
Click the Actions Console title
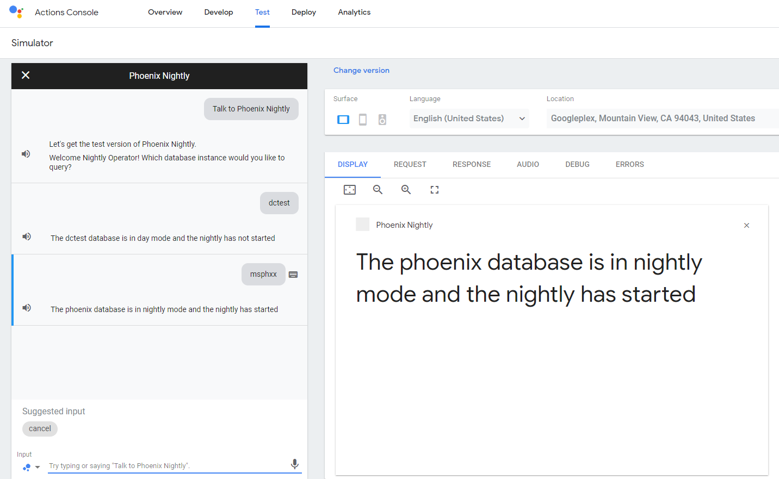click(67, 12)
